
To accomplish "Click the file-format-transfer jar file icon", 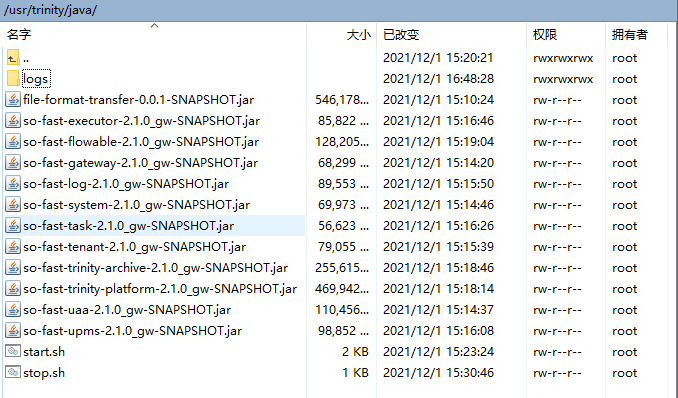I will click(13, 100).
